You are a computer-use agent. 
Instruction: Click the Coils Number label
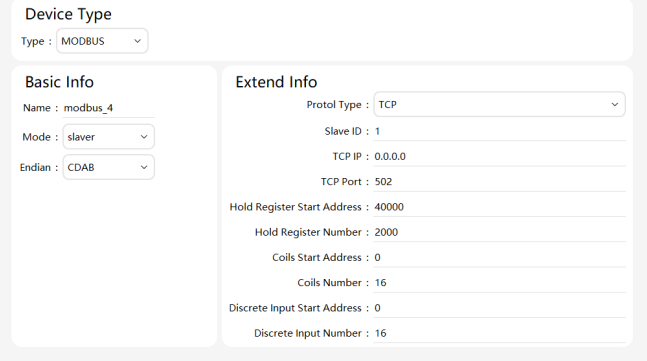[x=329, y=283]
